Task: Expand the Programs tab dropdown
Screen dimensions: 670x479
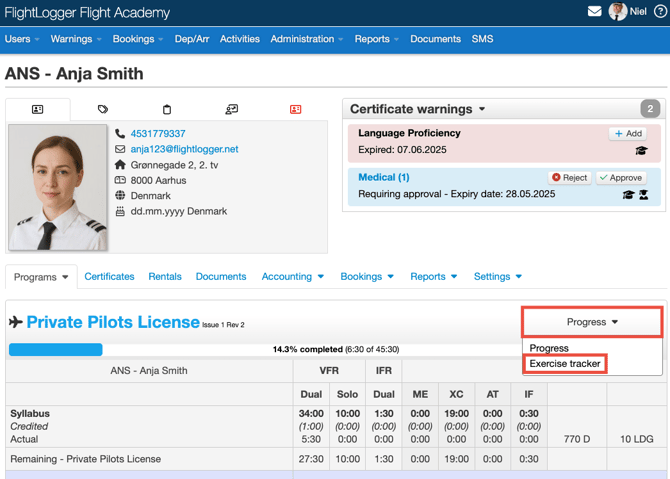Action: 41,277
